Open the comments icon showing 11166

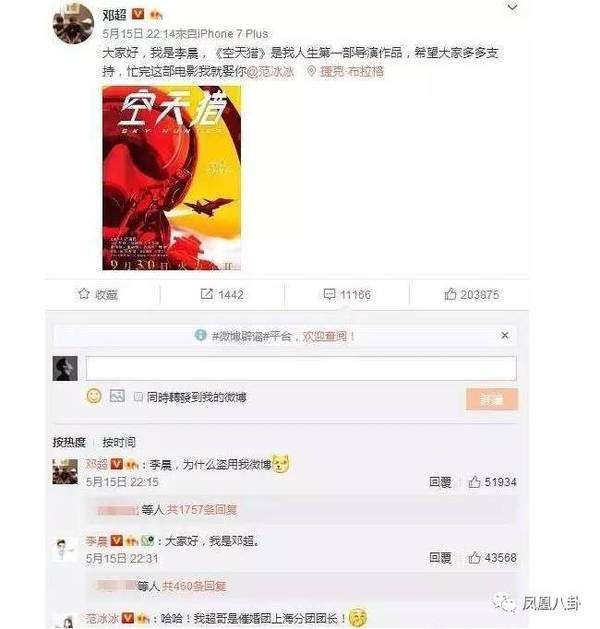point(329,294)
